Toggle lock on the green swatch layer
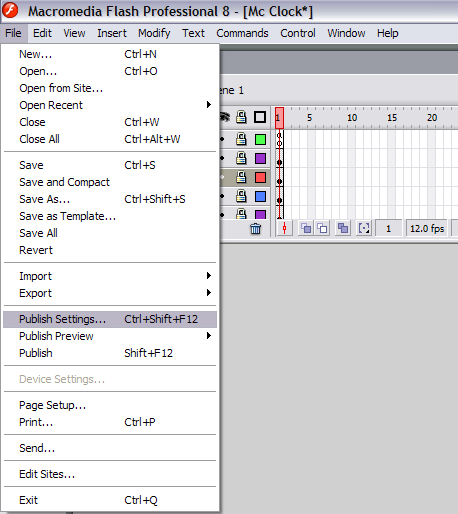Screen dimensions: 458x514 [x=241, y=139]
